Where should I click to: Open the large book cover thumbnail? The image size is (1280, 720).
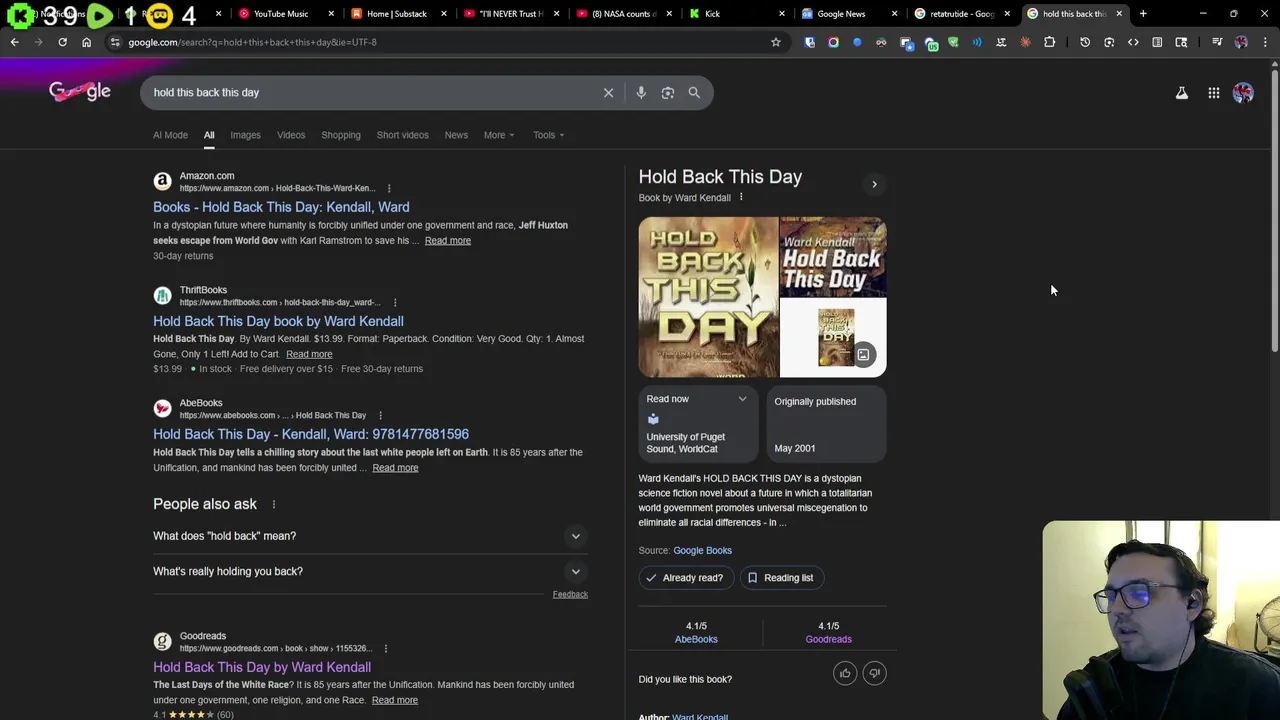click(x=708, y=297)
